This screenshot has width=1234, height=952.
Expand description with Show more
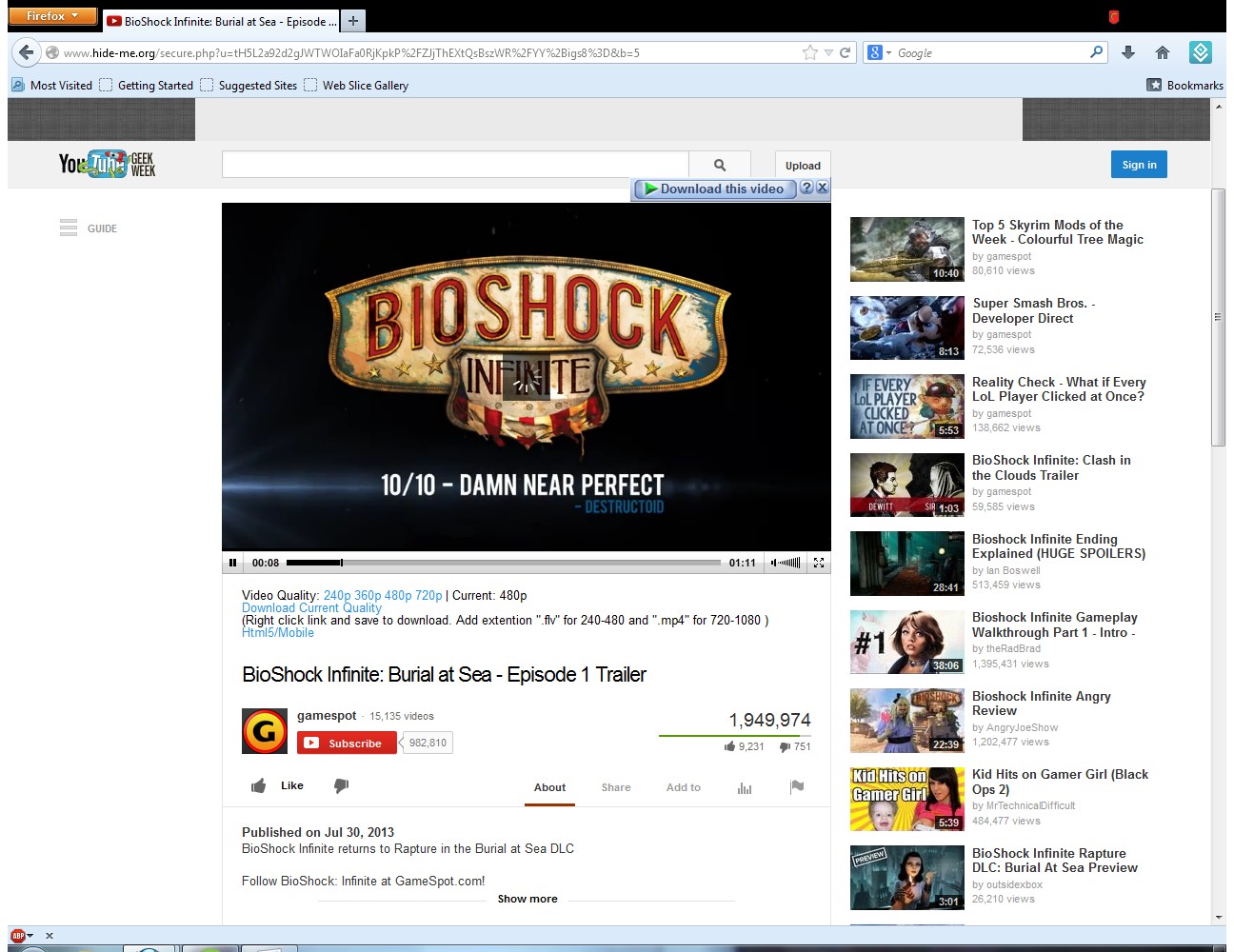pos(527,899)
